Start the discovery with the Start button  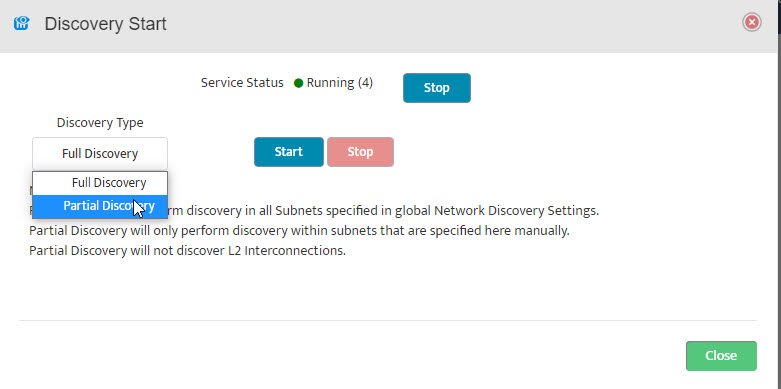click(x=289, y=152)
